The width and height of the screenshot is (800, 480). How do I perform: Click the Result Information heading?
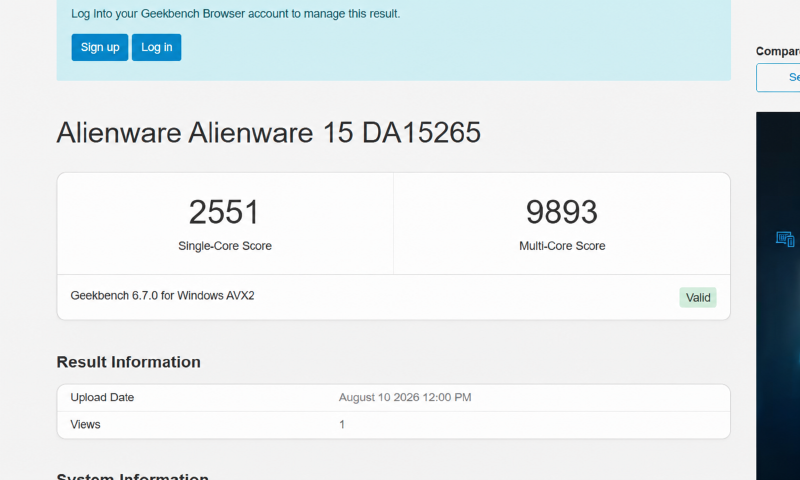tap(129, 362)
